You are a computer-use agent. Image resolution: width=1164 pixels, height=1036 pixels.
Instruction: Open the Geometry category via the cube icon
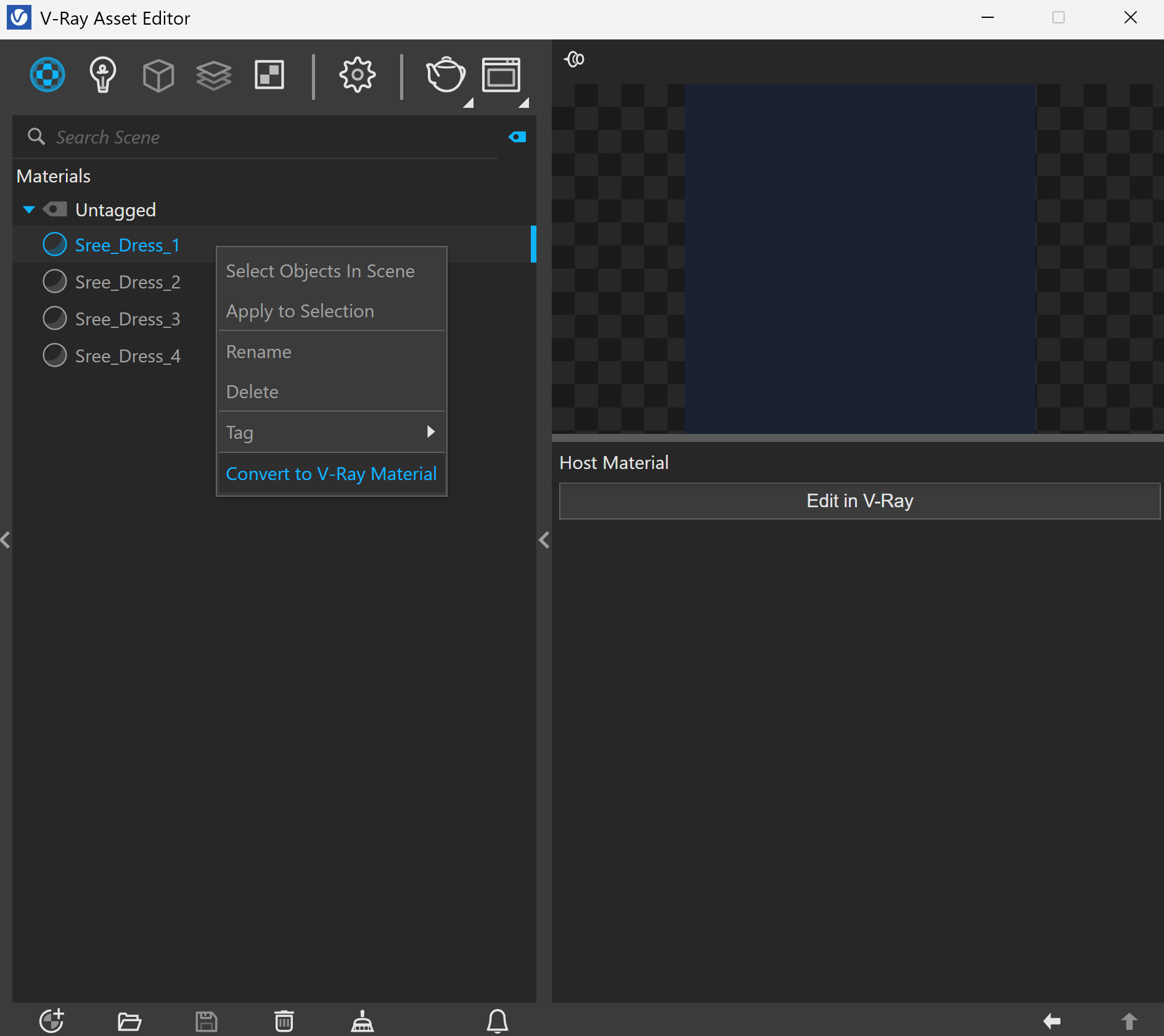pos(158,75)
